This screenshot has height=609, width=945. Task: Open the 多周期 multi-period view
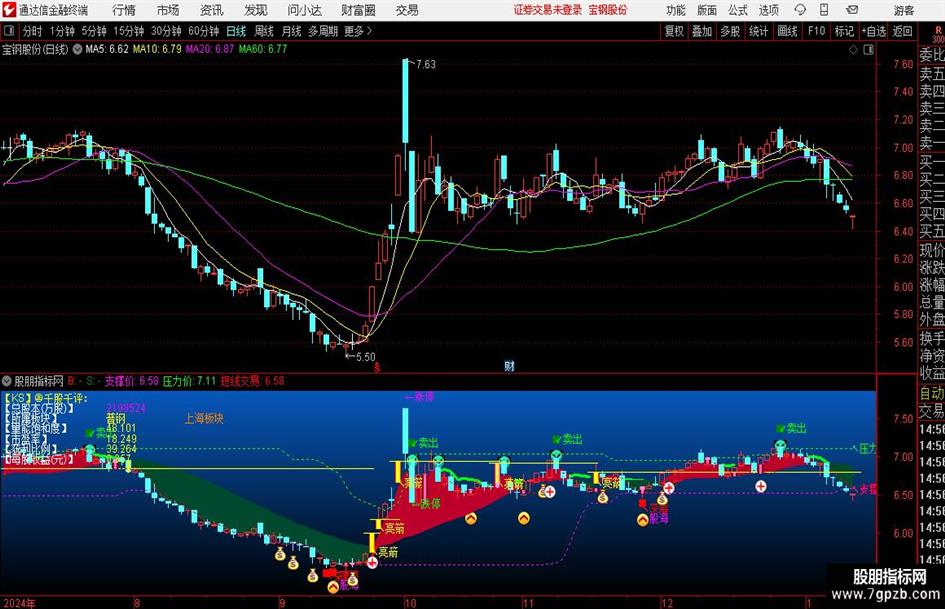(323, 31)
